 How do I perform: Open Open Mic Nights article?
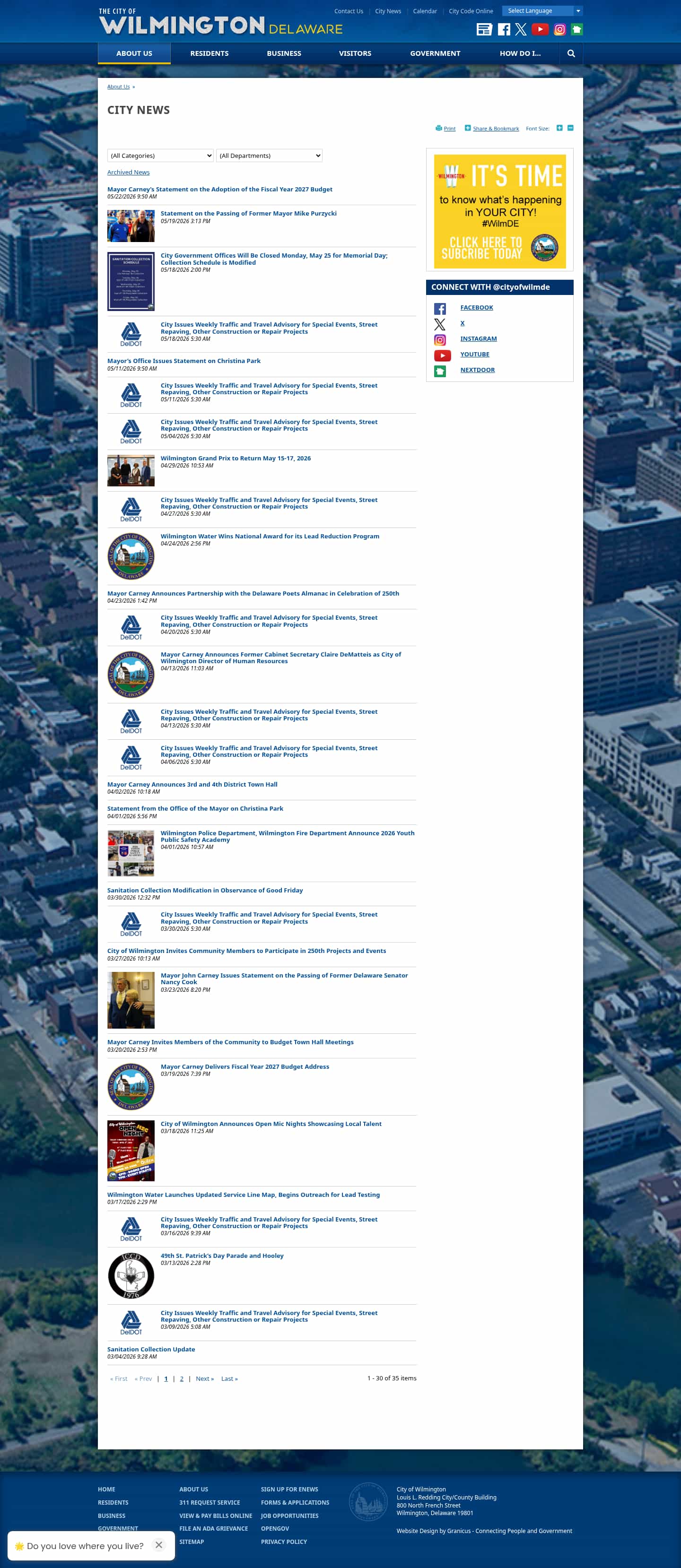click(x=271, y=1124)
